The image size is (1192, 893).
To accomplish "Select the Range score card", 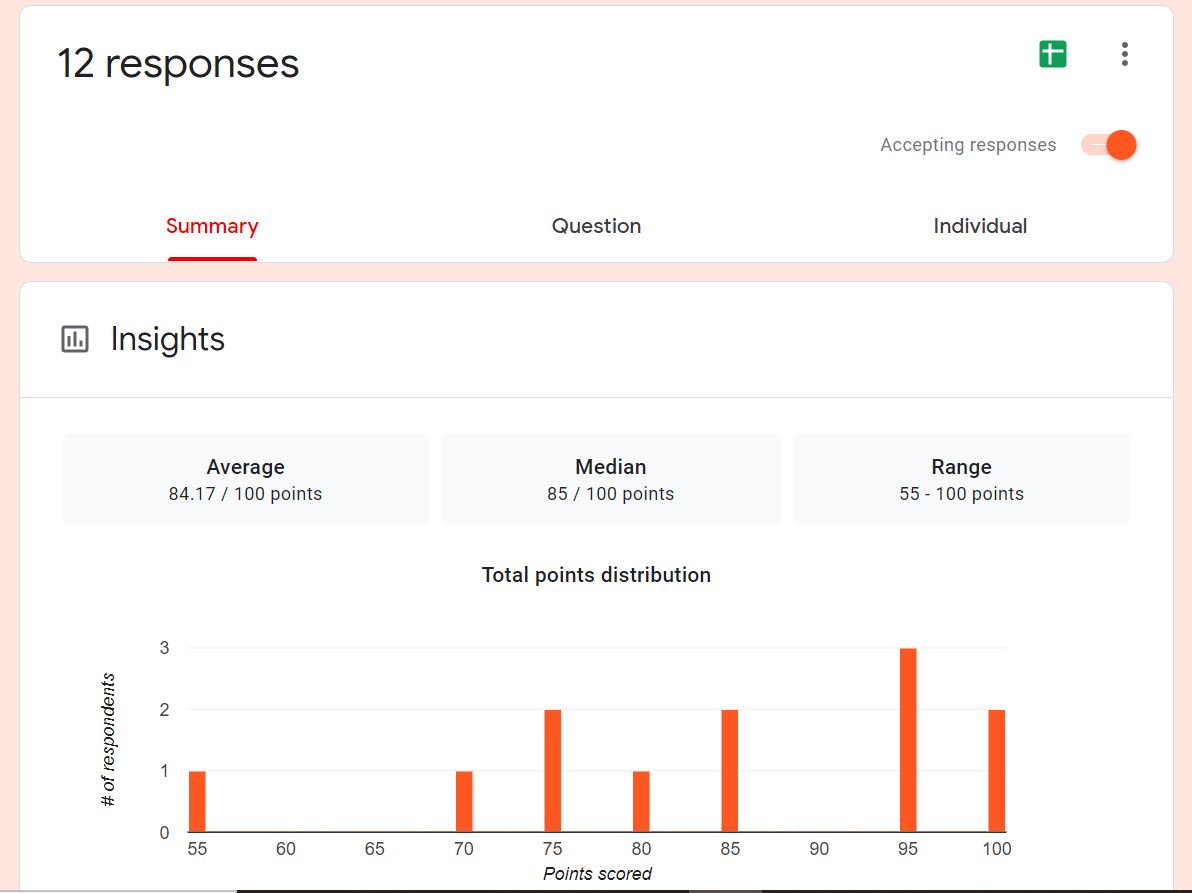I will tap(961, 479).
